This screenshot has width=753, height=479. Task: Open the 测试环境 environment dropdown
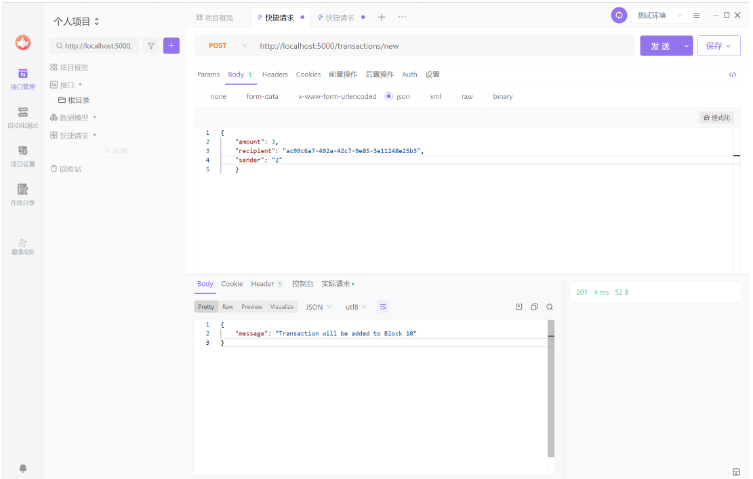click(659, 15)
